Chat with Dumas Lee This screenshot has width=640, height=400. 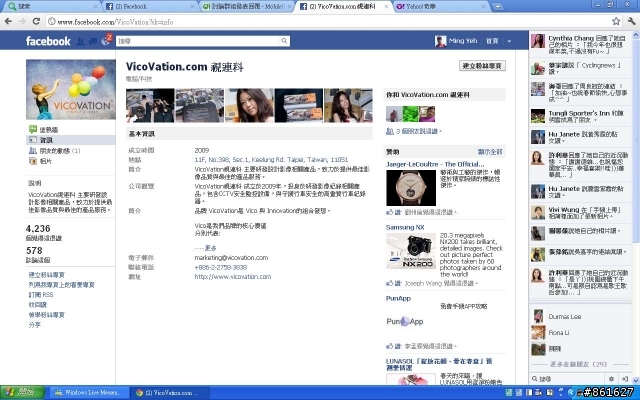point(580,316)
